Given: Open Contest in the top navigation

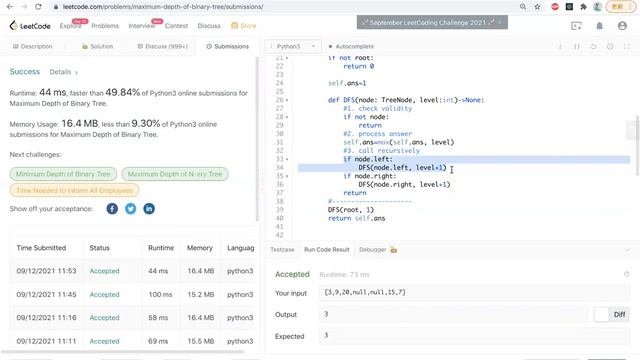Looking at the screenshot, I should pos(176,26).
